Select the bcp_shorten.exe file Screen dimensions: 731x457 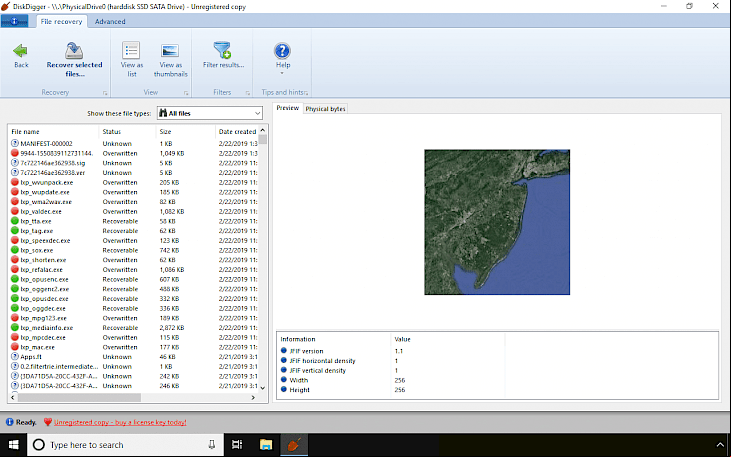click(x=43, y=260)
